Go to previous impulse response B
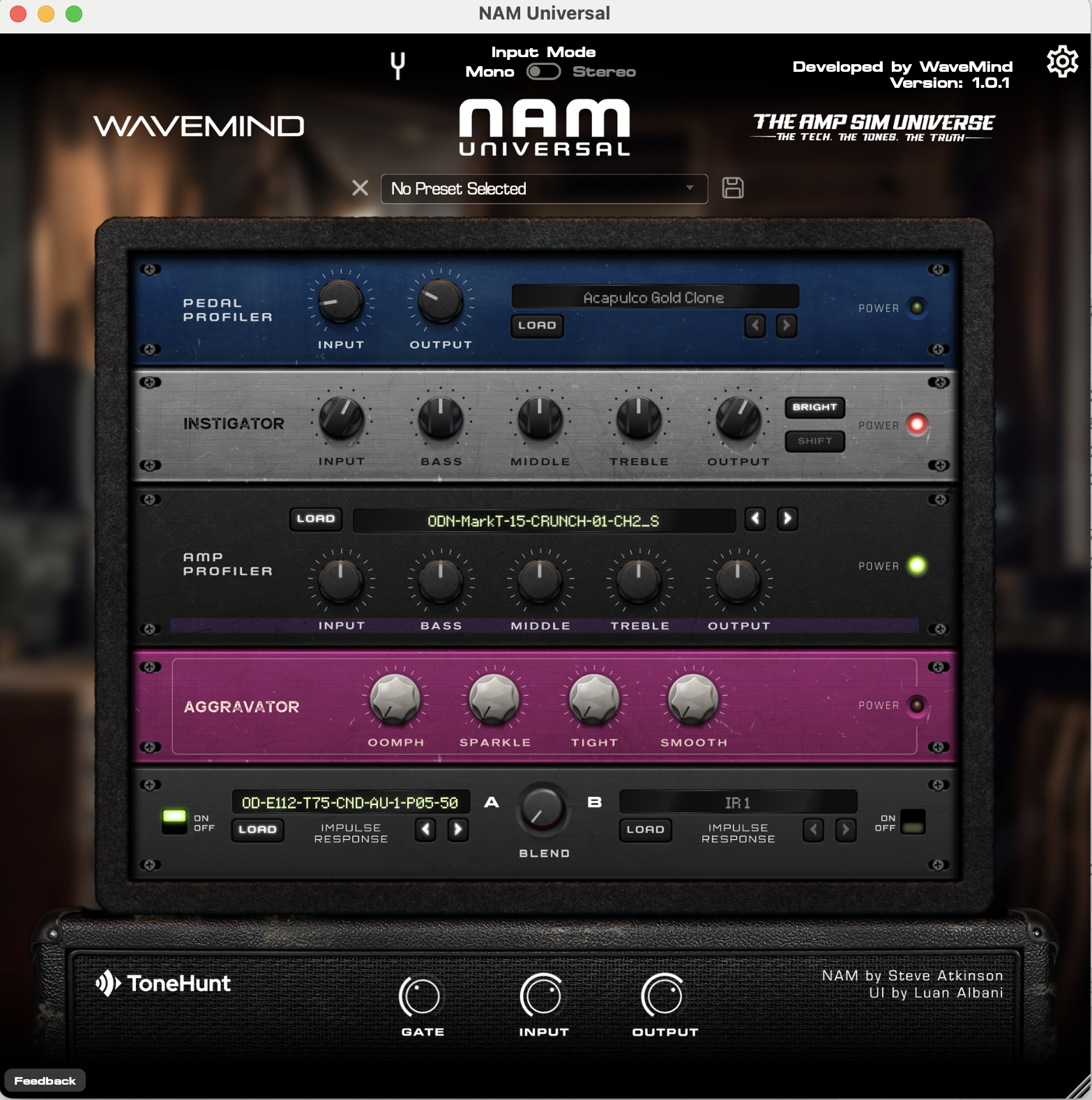 pos(813,830)
